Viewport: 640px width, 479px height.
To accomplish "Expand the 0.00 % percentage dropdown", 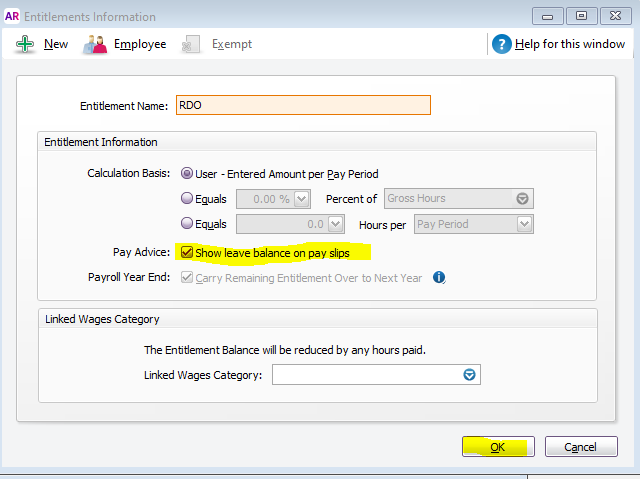I will tap(302, 199).
